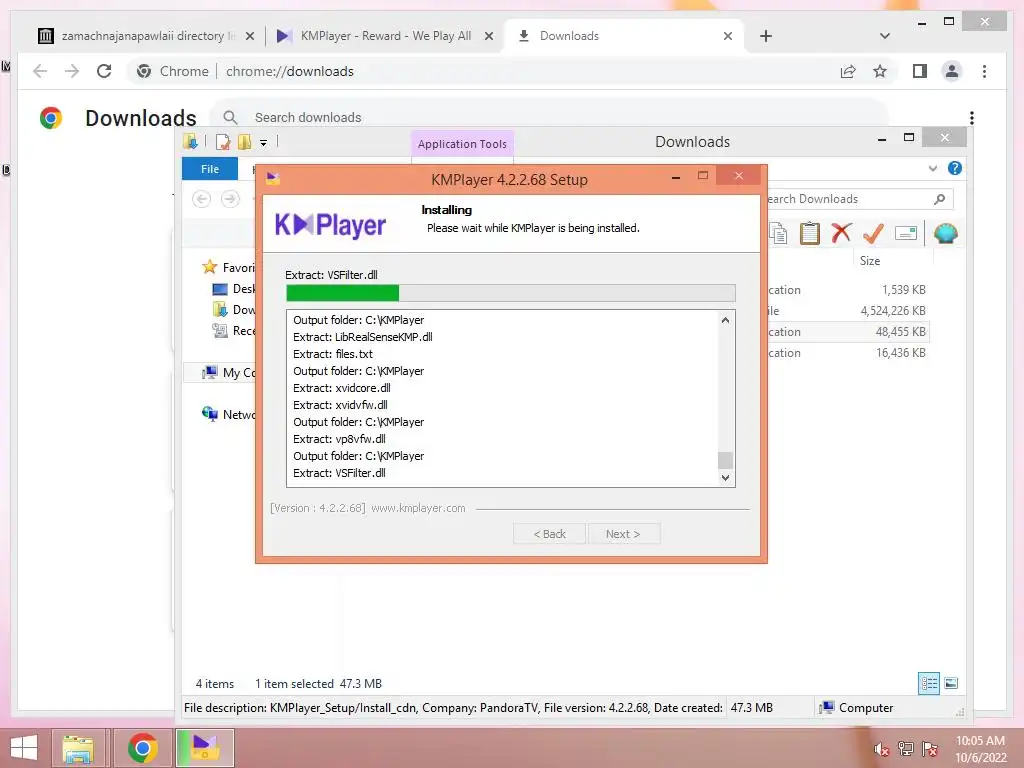Click the Explorer Back arrow
The width and height of the screenshot is (1024, 768).
pos(202,199)
